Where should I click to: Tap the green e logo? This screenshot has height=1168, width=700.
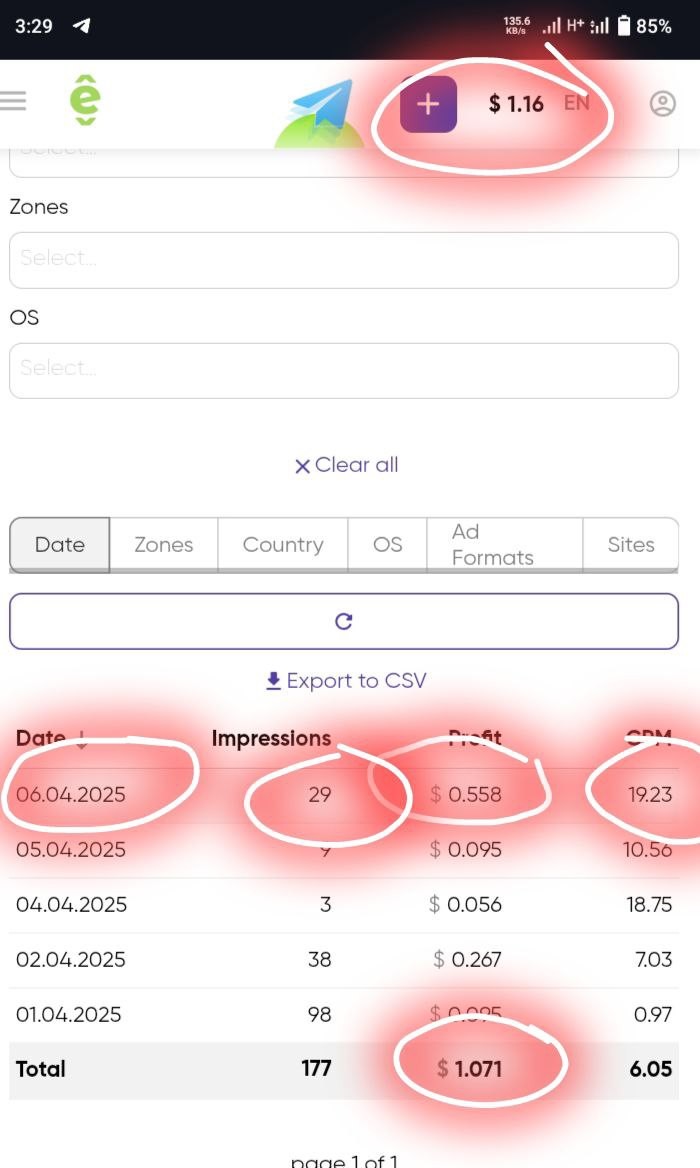85,100
